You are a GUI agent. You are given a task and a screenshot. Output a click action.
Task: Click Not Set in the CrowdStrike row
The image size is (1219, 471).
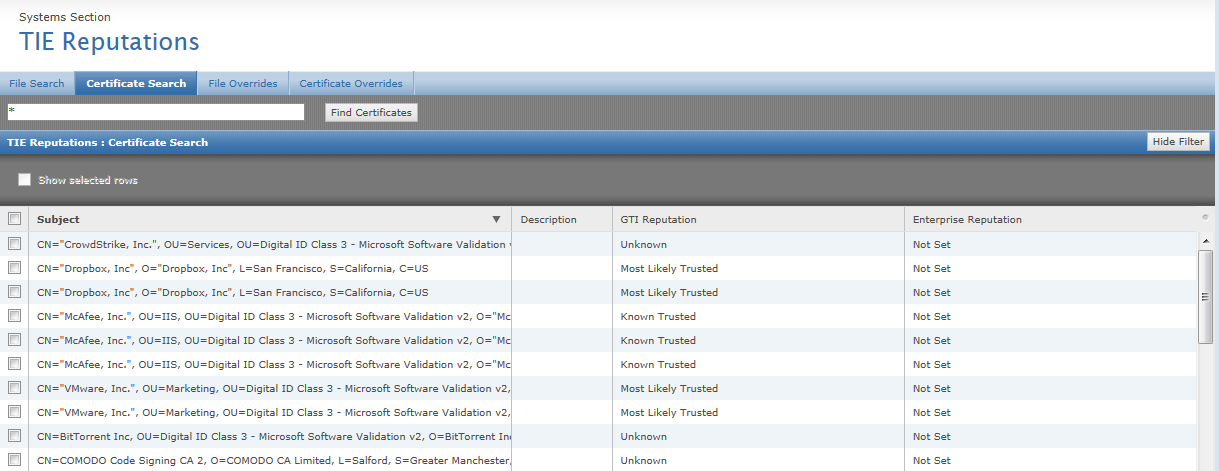(931, 244)
